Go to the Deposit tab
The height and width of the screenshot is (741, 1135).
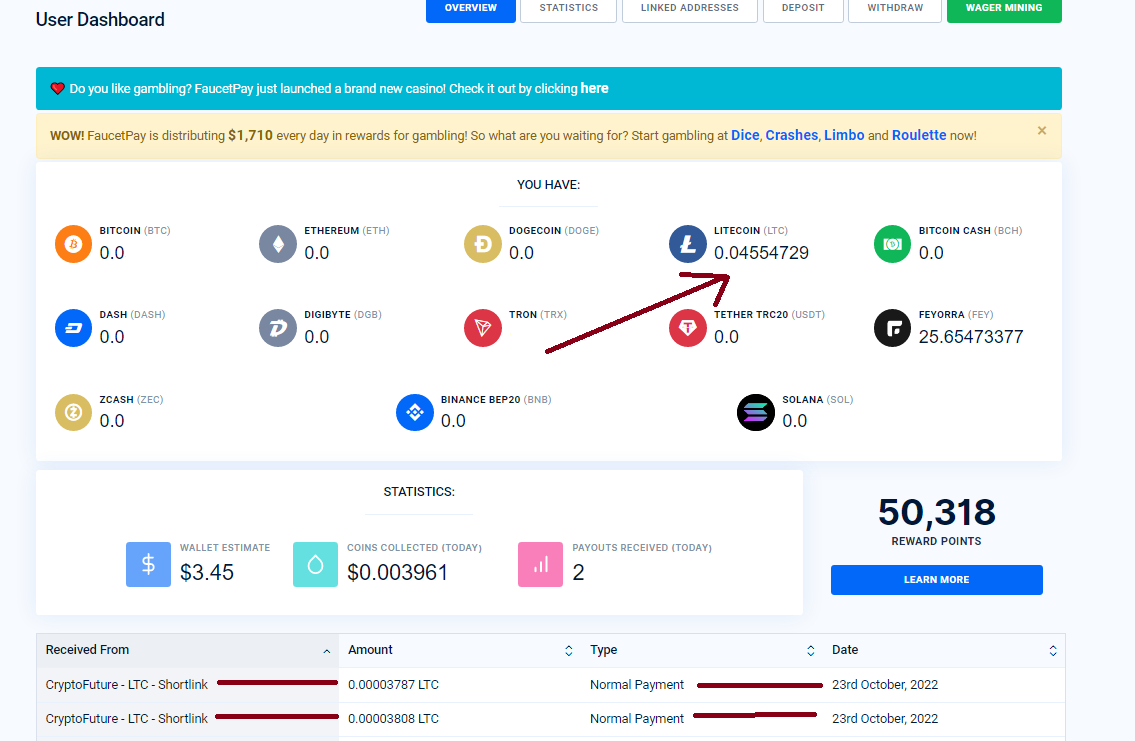pos(803,9)
